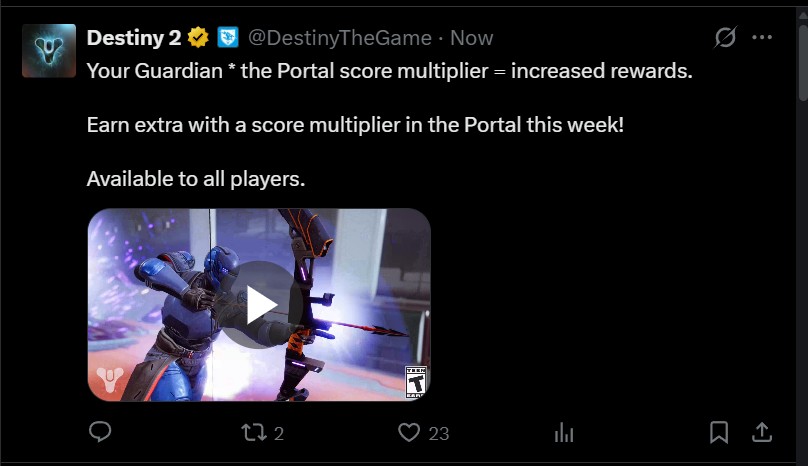
Task: Click the scrollbar up arrow
Action: (803, 14)
